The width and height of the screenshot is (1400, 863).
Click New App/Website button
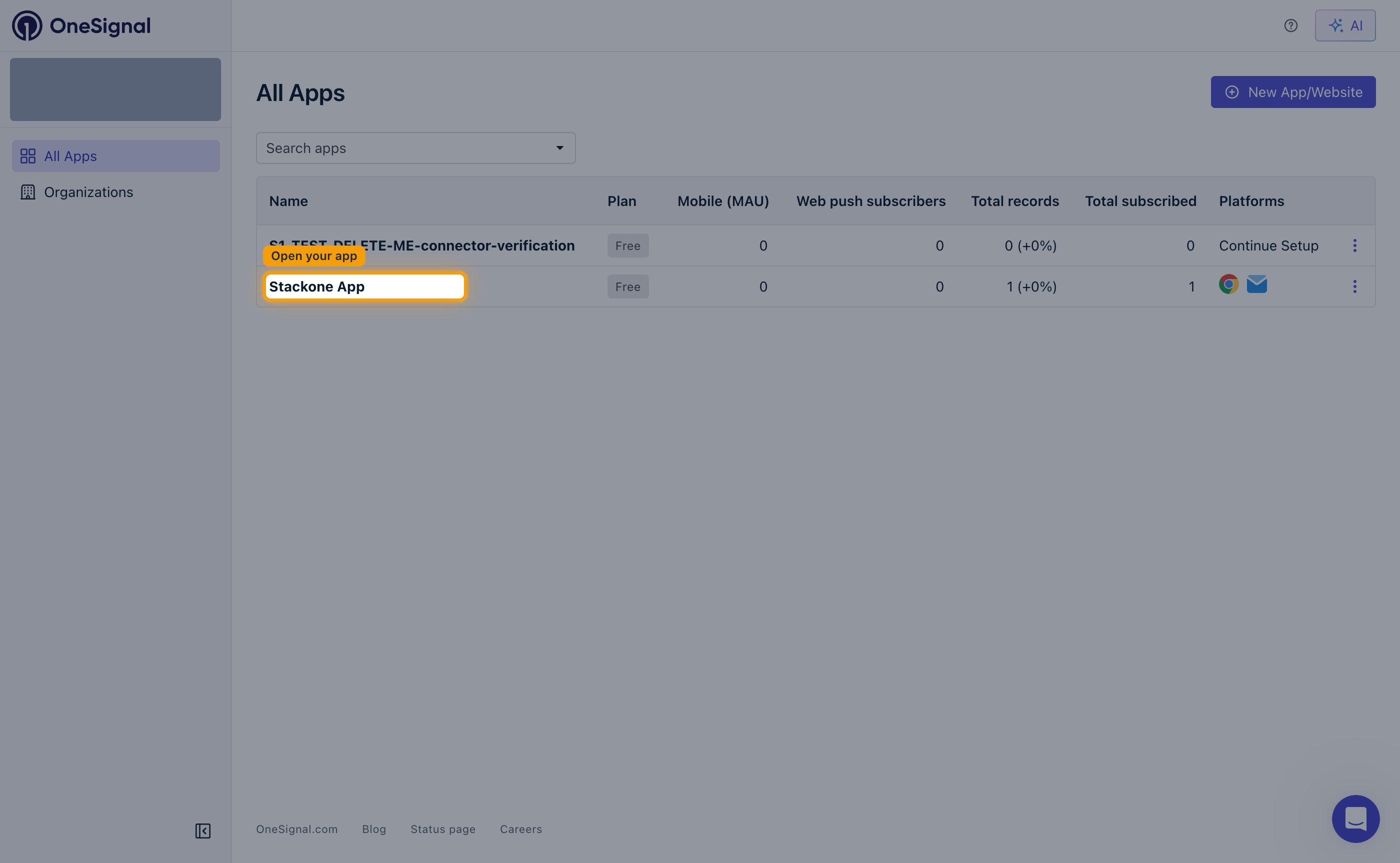1292,92
